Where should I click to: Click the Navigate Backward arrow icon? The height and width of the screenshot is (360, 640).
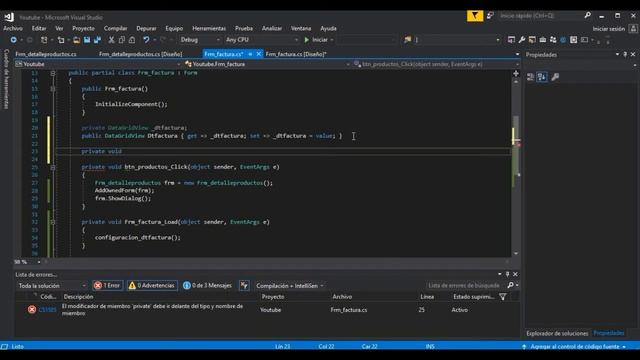(13, 40)
